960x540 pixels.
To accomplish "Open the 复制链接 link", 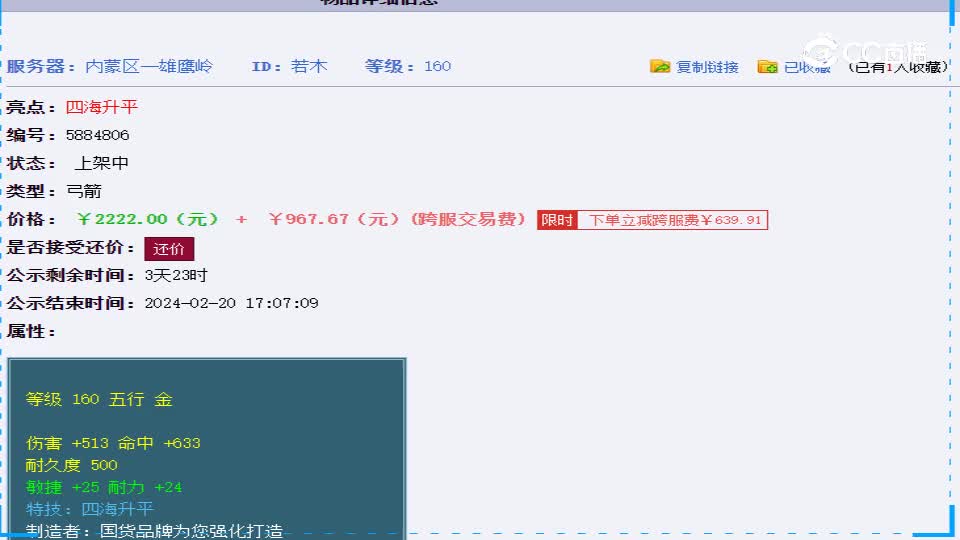I will tap(707, 67).
